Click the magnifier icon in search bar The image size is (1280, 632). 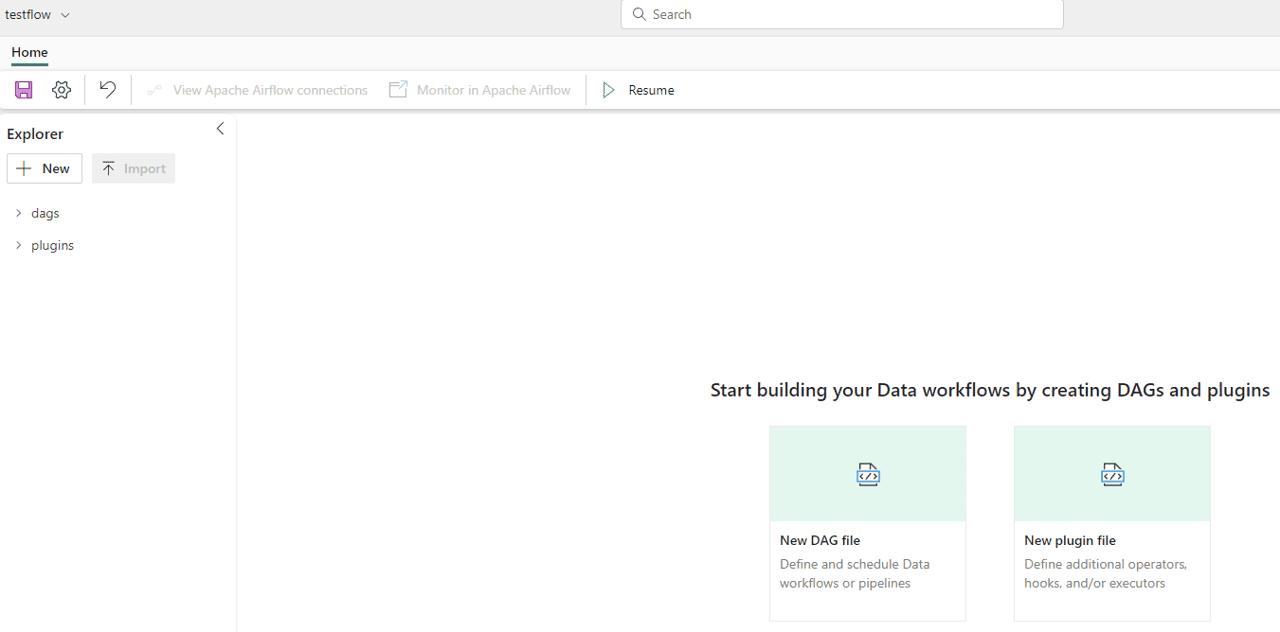(639, 14)
